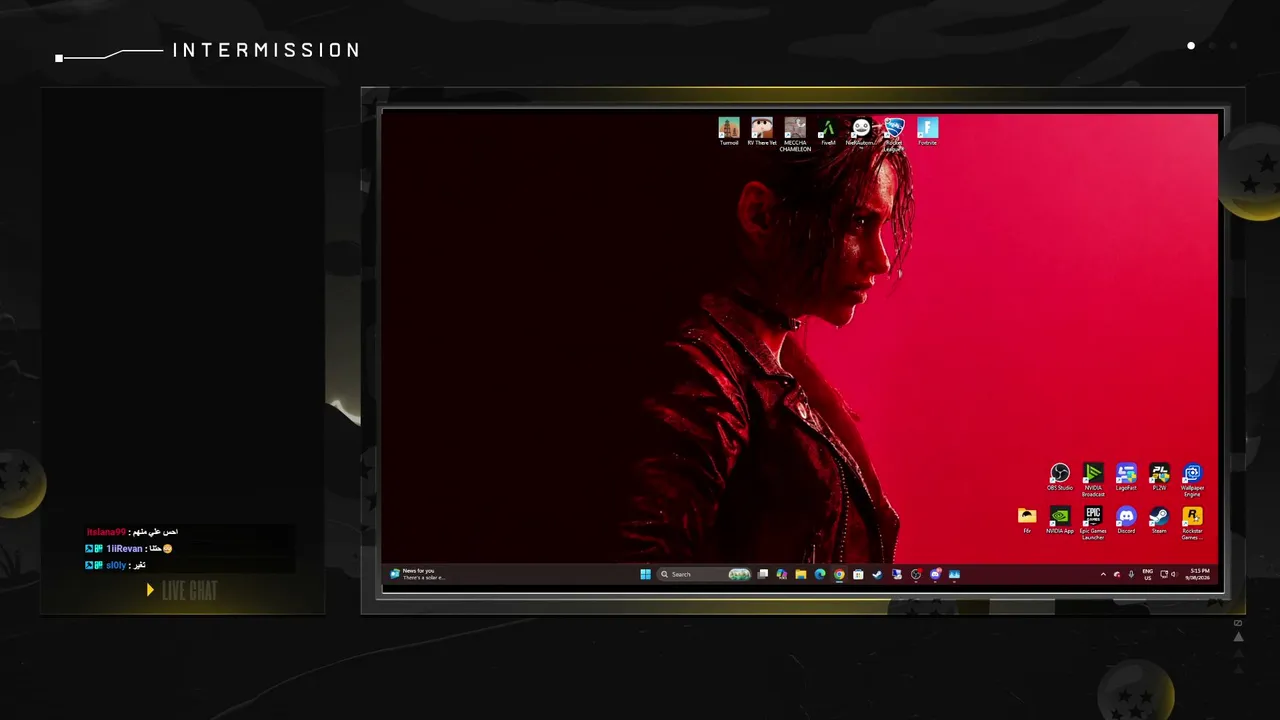This screenshot has width=1280, height=720.
Task: Launch the RV There Yet game shortcut
Action: pos(762,132)
